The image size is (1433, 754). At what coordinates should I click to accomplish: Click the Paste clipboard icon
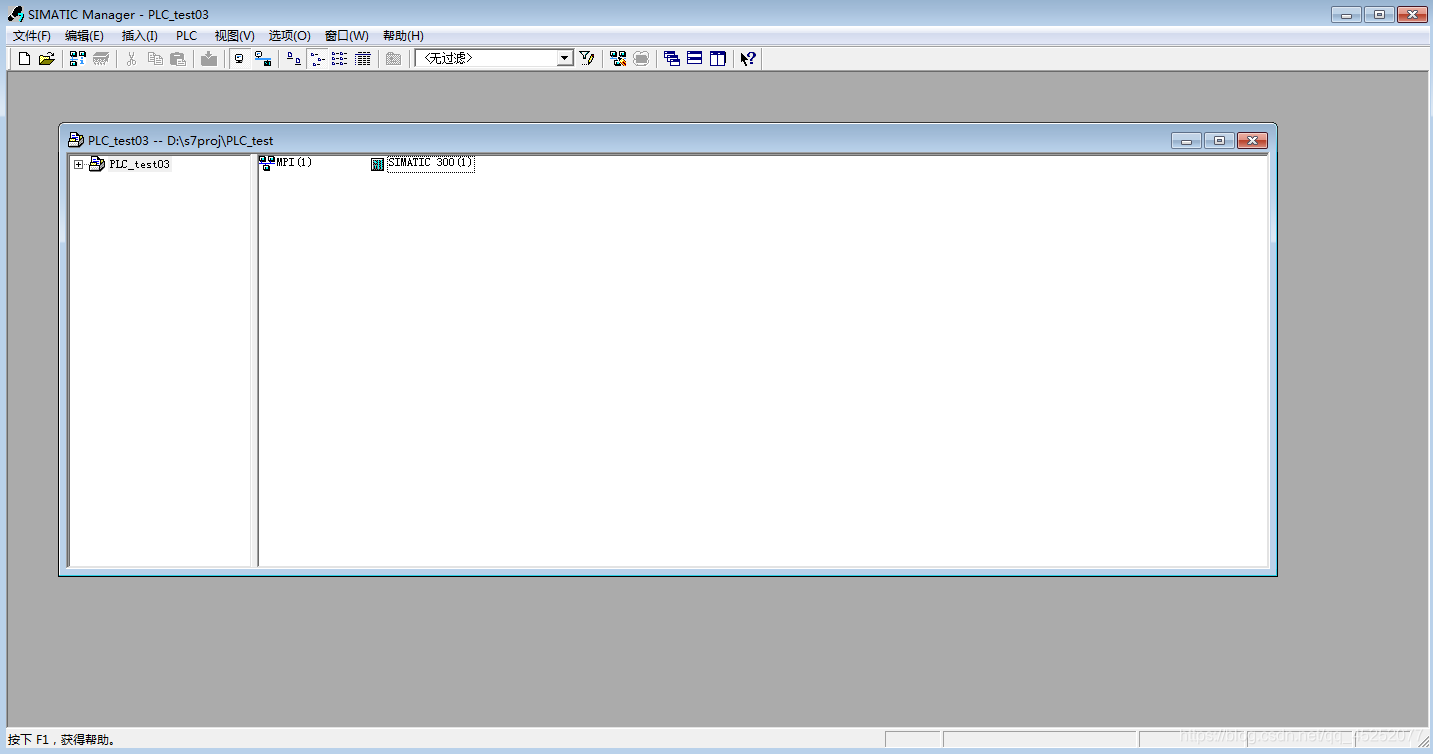(178, 59)
